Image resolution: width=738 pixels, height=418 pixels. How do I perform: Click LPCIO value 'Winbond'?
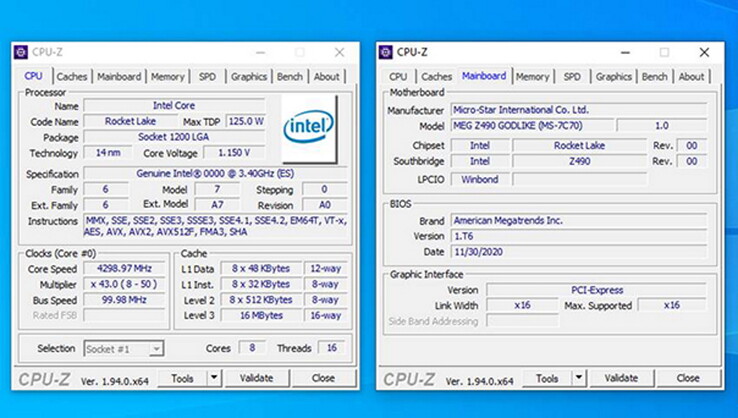tap(480, 179)
